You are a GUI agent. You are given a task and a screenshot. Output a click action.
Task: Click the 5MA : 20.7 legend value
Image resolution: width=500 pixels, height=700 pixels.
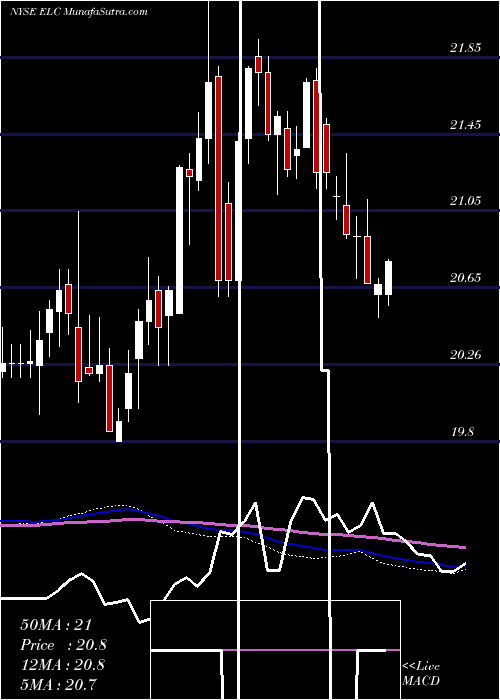pyautogui.click(x=59, y=684)
